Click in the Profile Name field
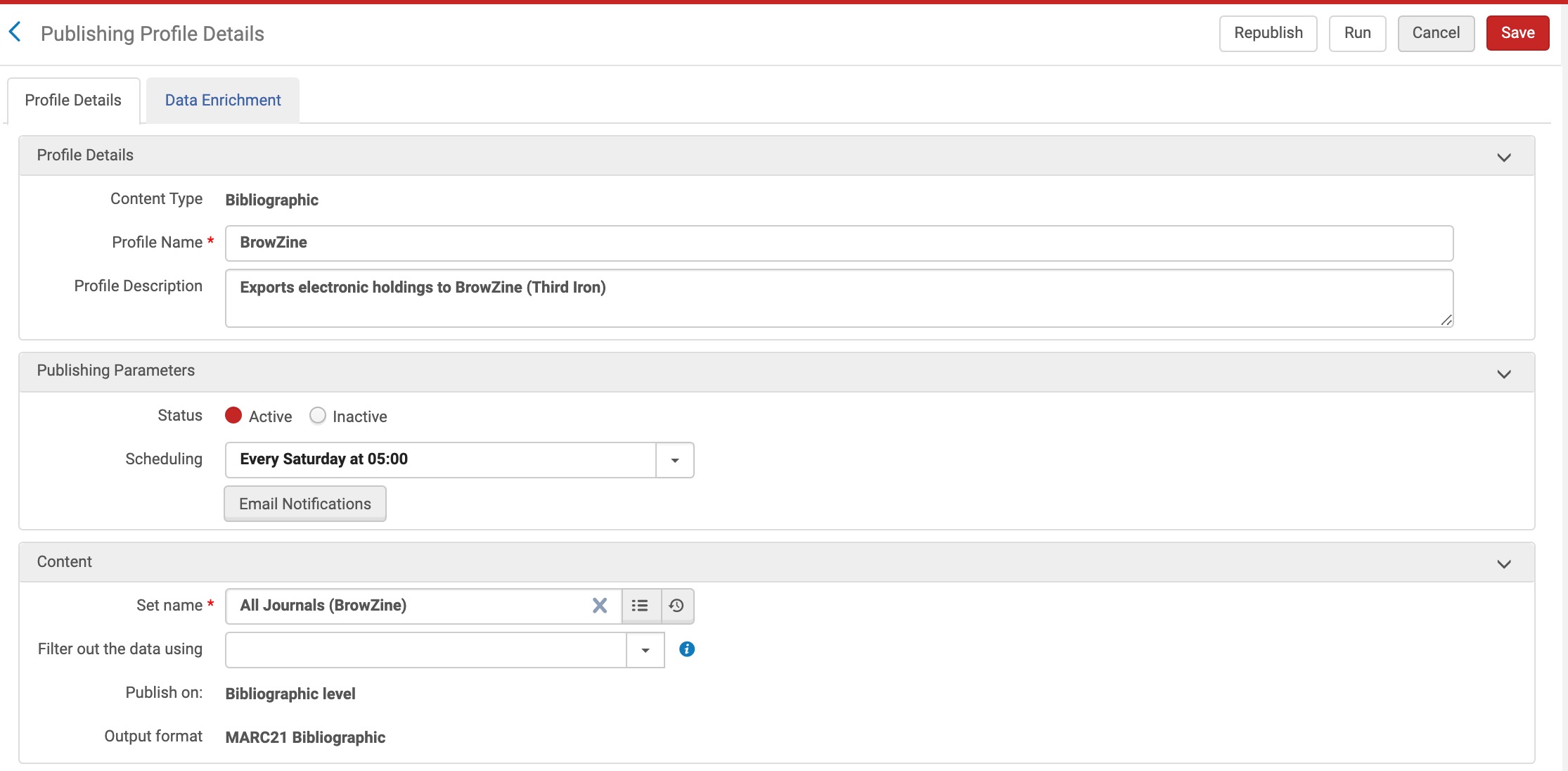 click(839, 243)
